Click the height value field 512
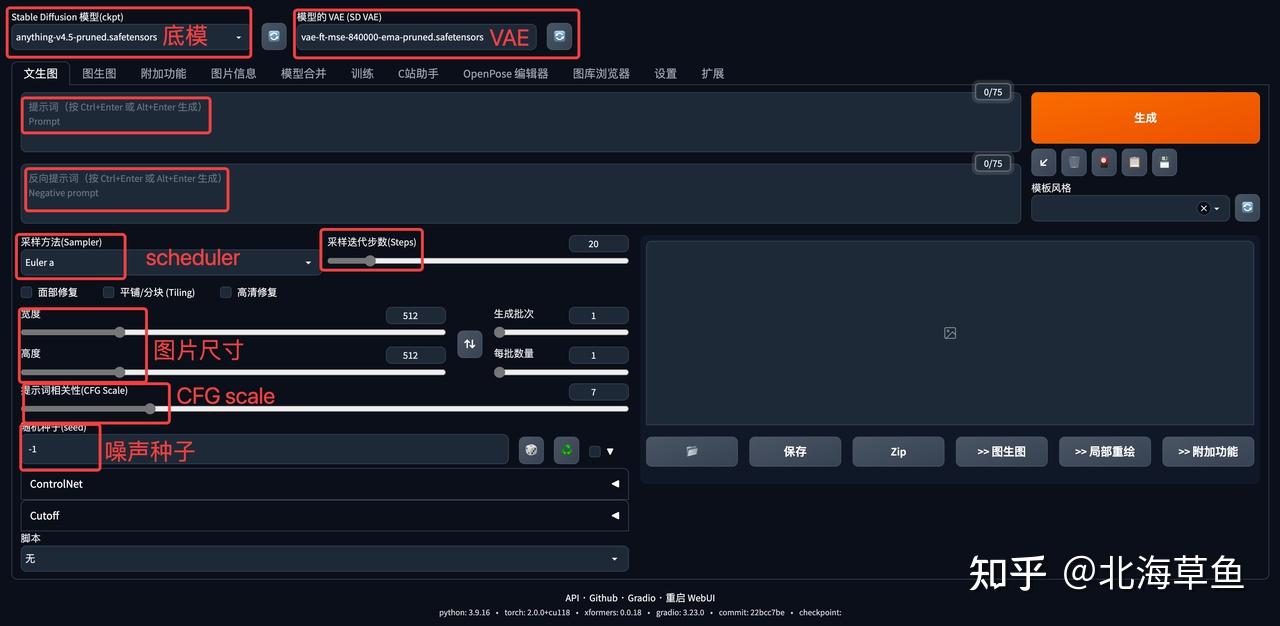 pyautogui.click(x=416, y=355)
